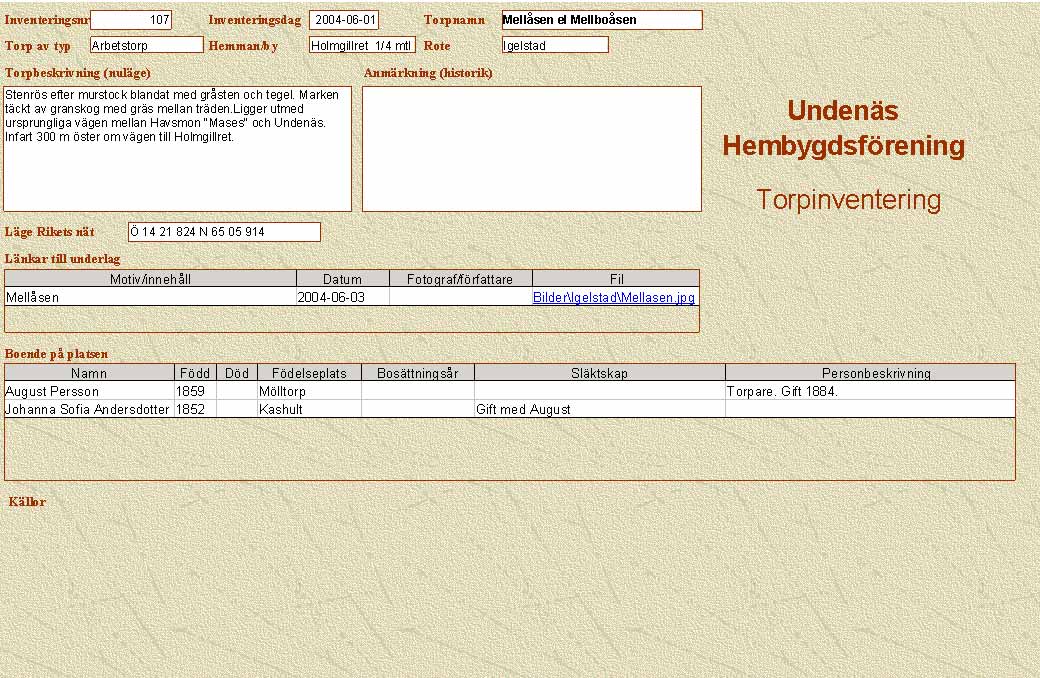This screenshot has width=1040, height=678.
Task: Click the Namn column header in residents table
Action: click(89, 373)
